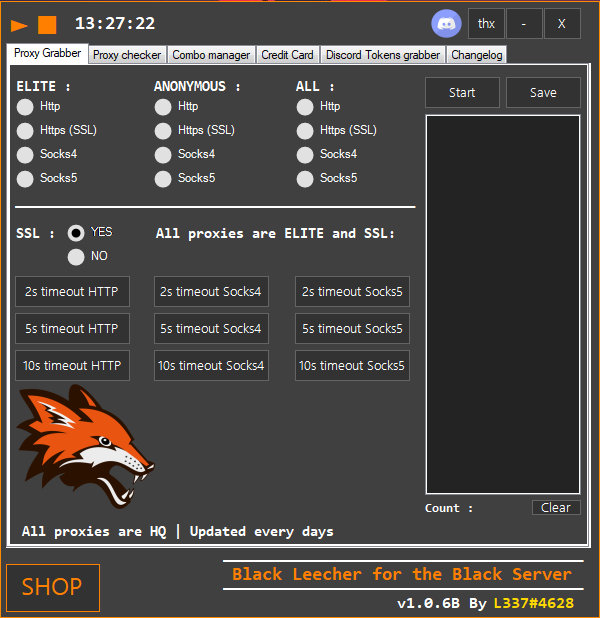The height and width of the screenshot is (618, 600).
Task: Click the fox logo image
Action: point(85,447)
